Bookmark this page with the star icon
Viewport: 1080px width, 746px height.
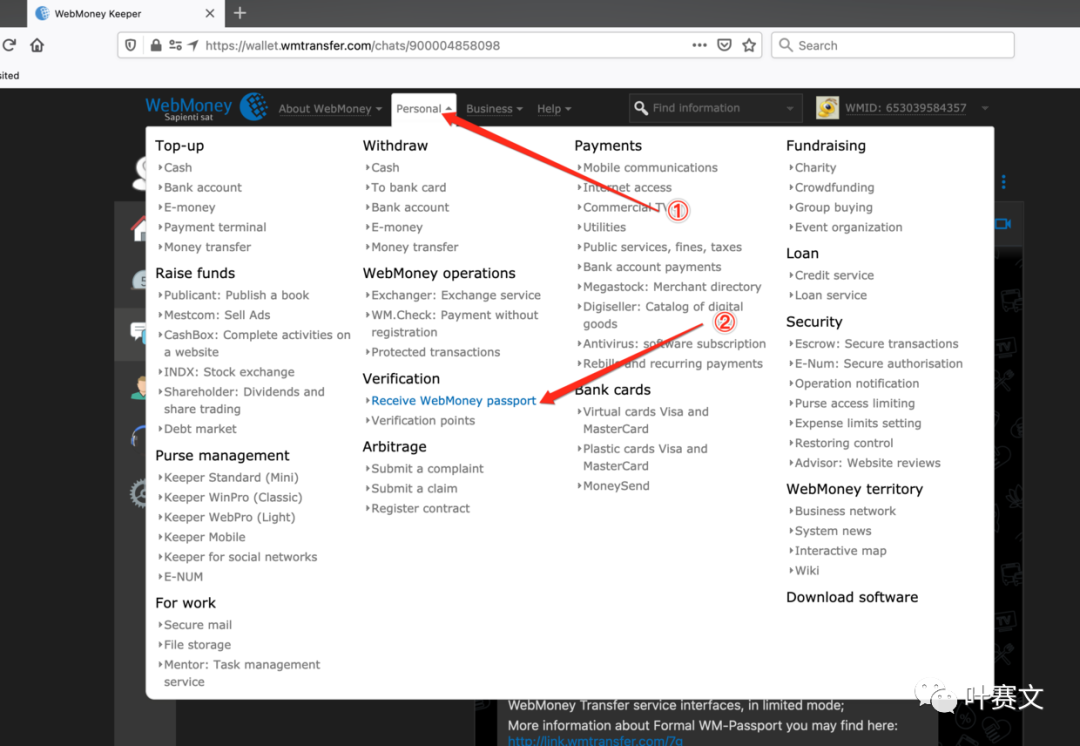[749, 45]
